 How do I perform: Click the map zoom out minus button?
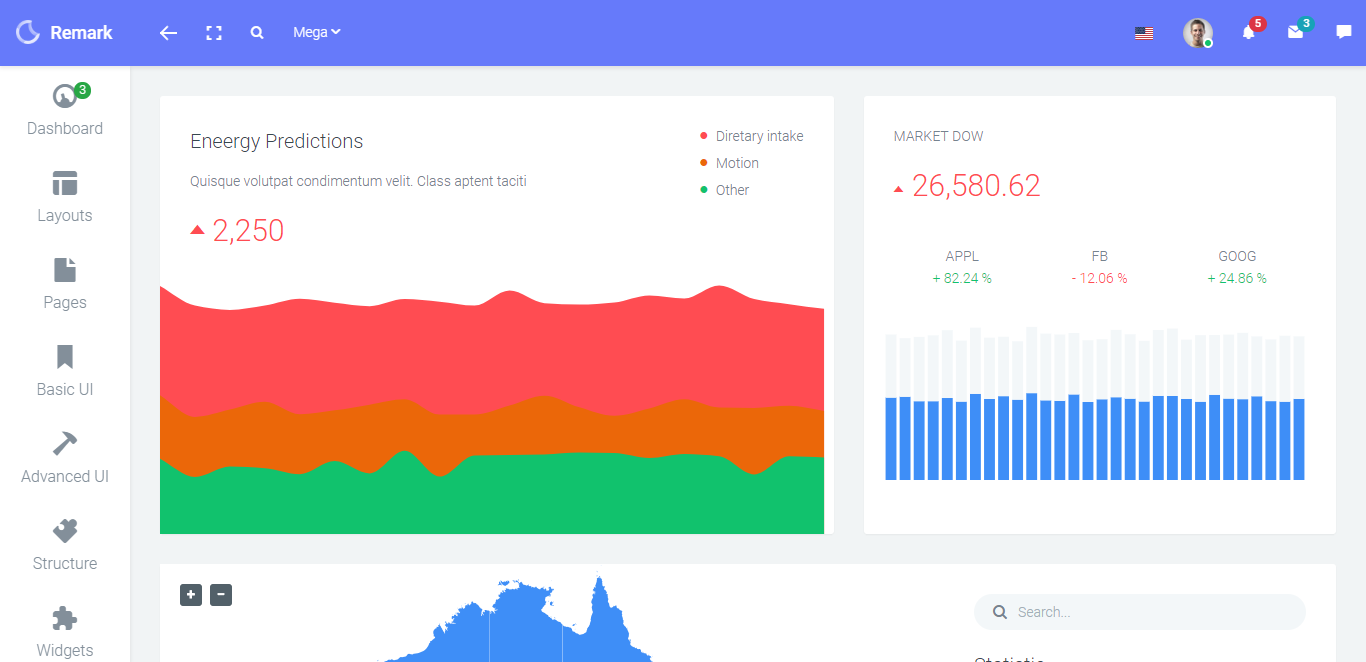pos(221,595)
